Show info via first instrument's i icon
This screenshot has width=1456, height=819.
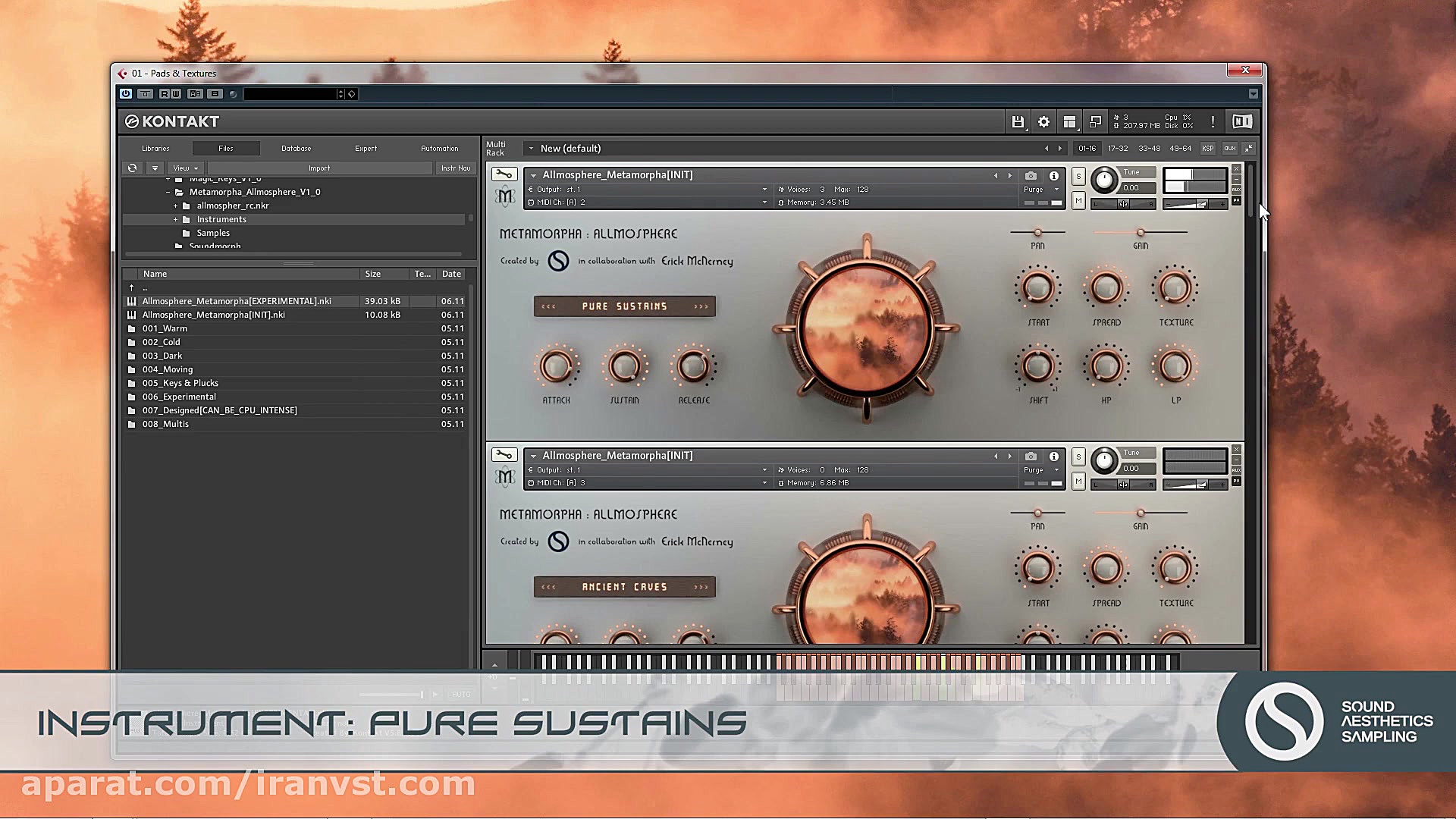click(1054, 175)
